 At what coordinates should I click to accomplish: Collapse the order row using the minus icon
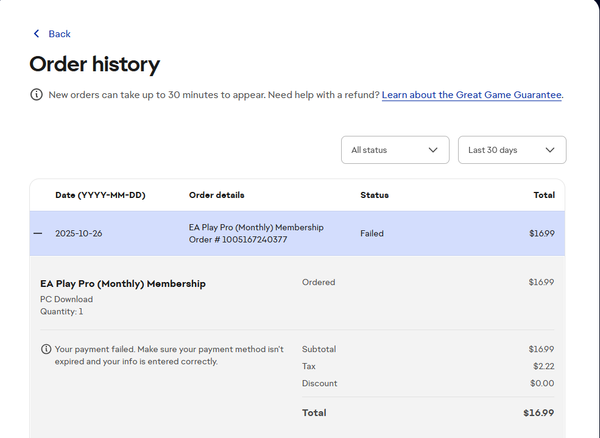click(x=38, y=233)
